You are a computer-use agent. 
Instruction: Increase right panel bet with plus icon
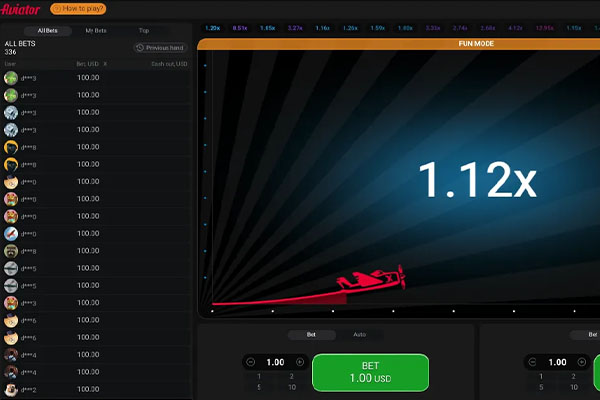(581, 362)
